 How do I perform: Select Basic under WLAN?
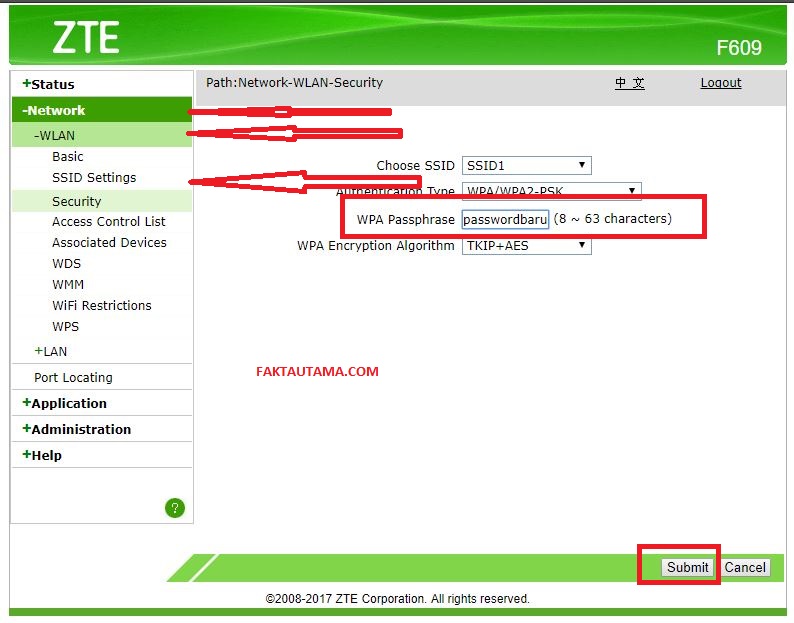point(68,157)
